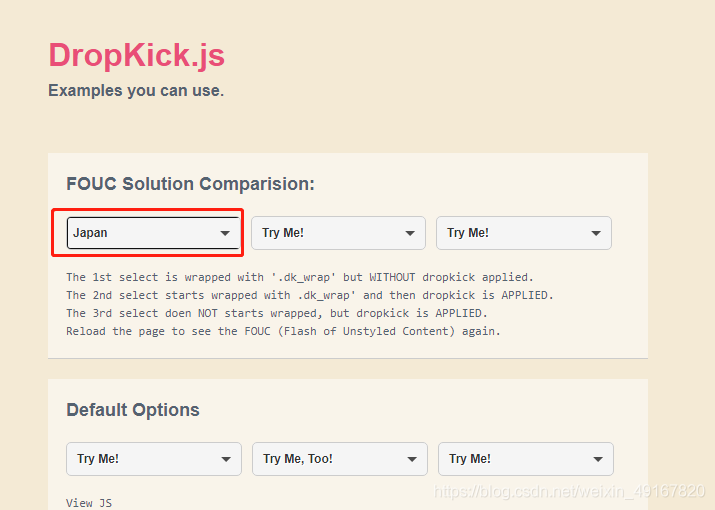715x510 pixels.
Task: Open the third Try Me! dropdown in FOUC section
Action: click(x=523, y=233)
